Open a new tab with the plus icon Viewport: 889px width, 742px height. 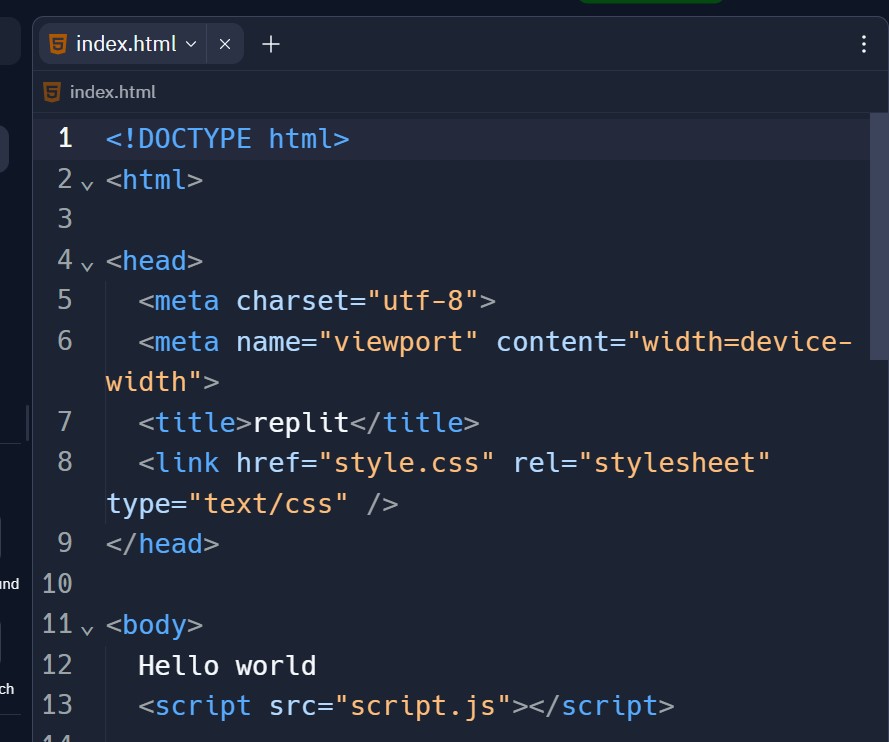[270, 44]
